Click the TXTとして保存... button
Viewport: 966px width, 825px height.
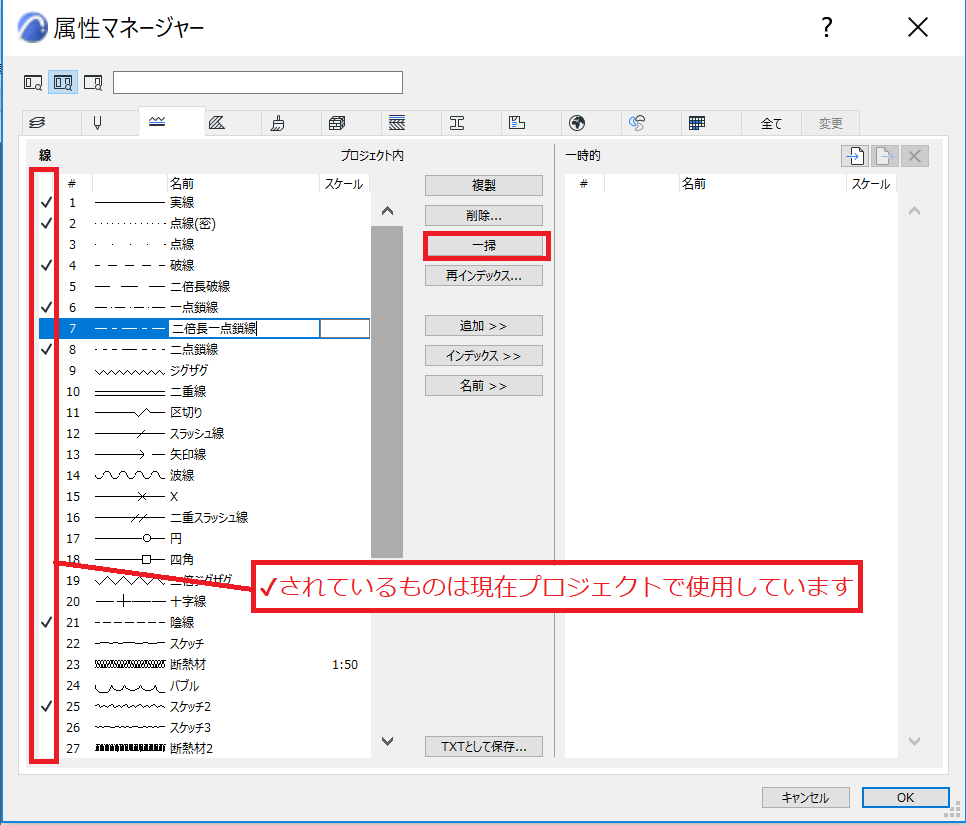point(484,746)
